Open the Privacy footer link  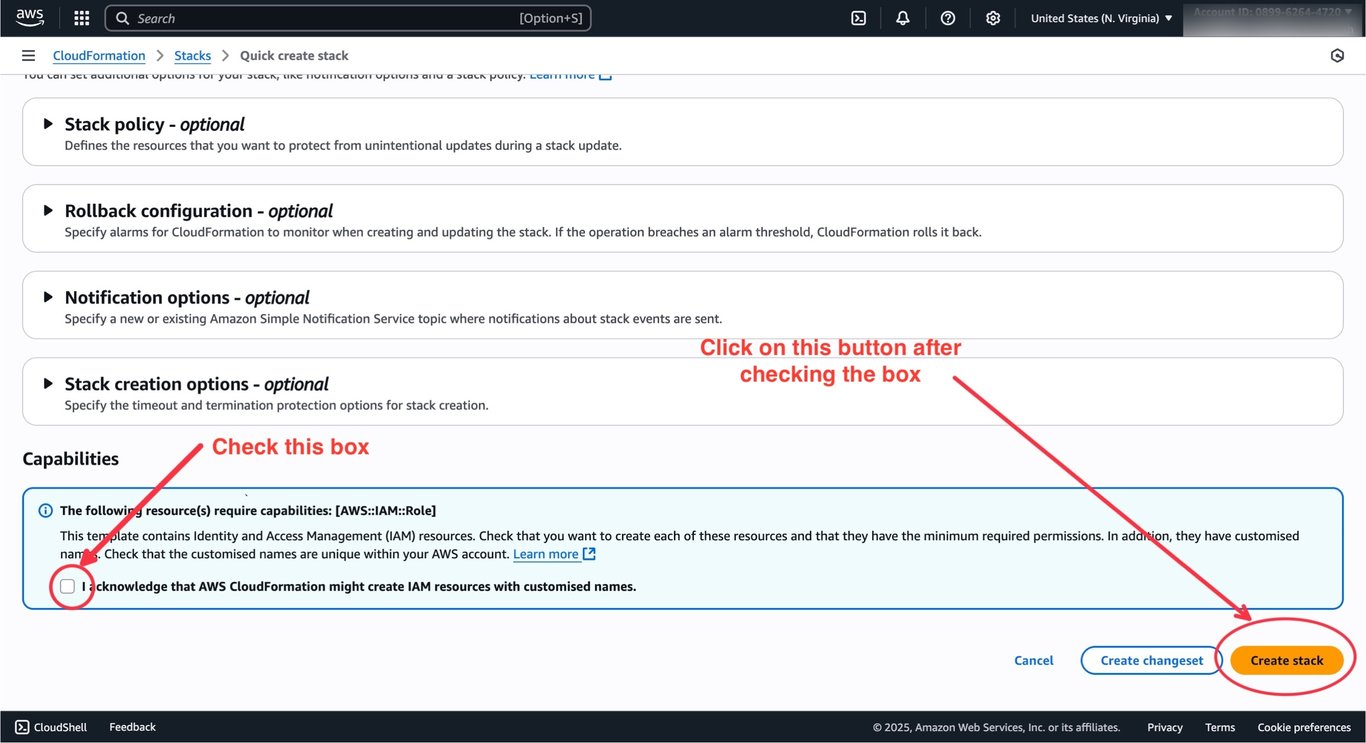point(1165,727)
